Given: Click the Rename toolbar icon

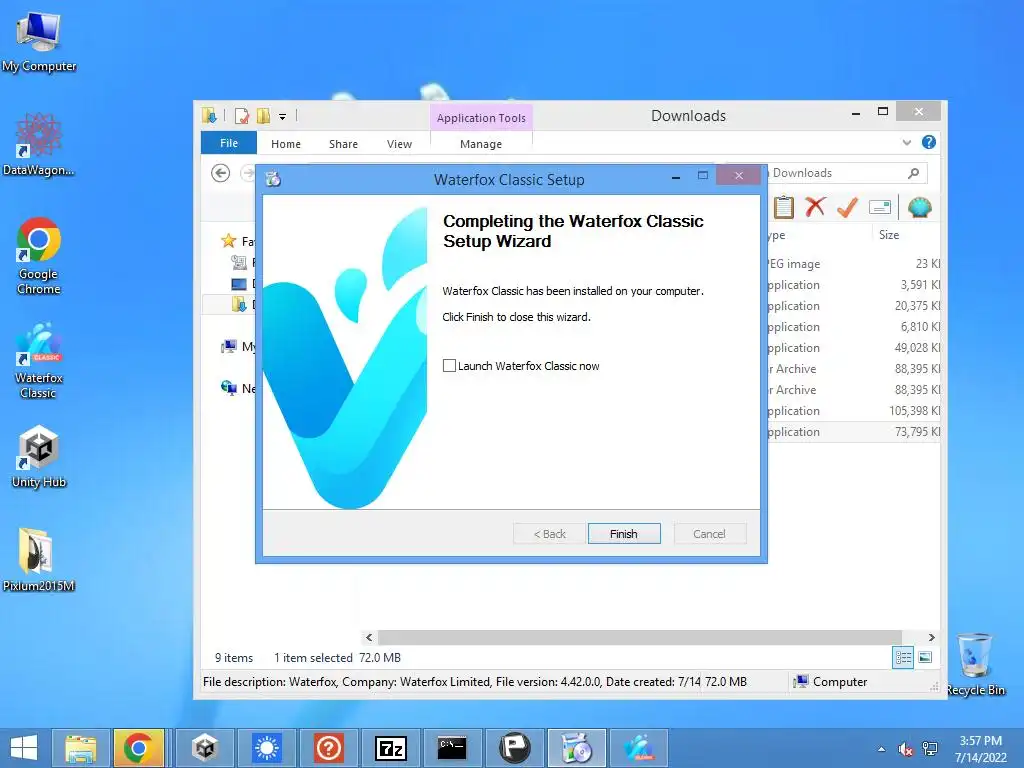Looking at the screenshot, I should [880, 208].
